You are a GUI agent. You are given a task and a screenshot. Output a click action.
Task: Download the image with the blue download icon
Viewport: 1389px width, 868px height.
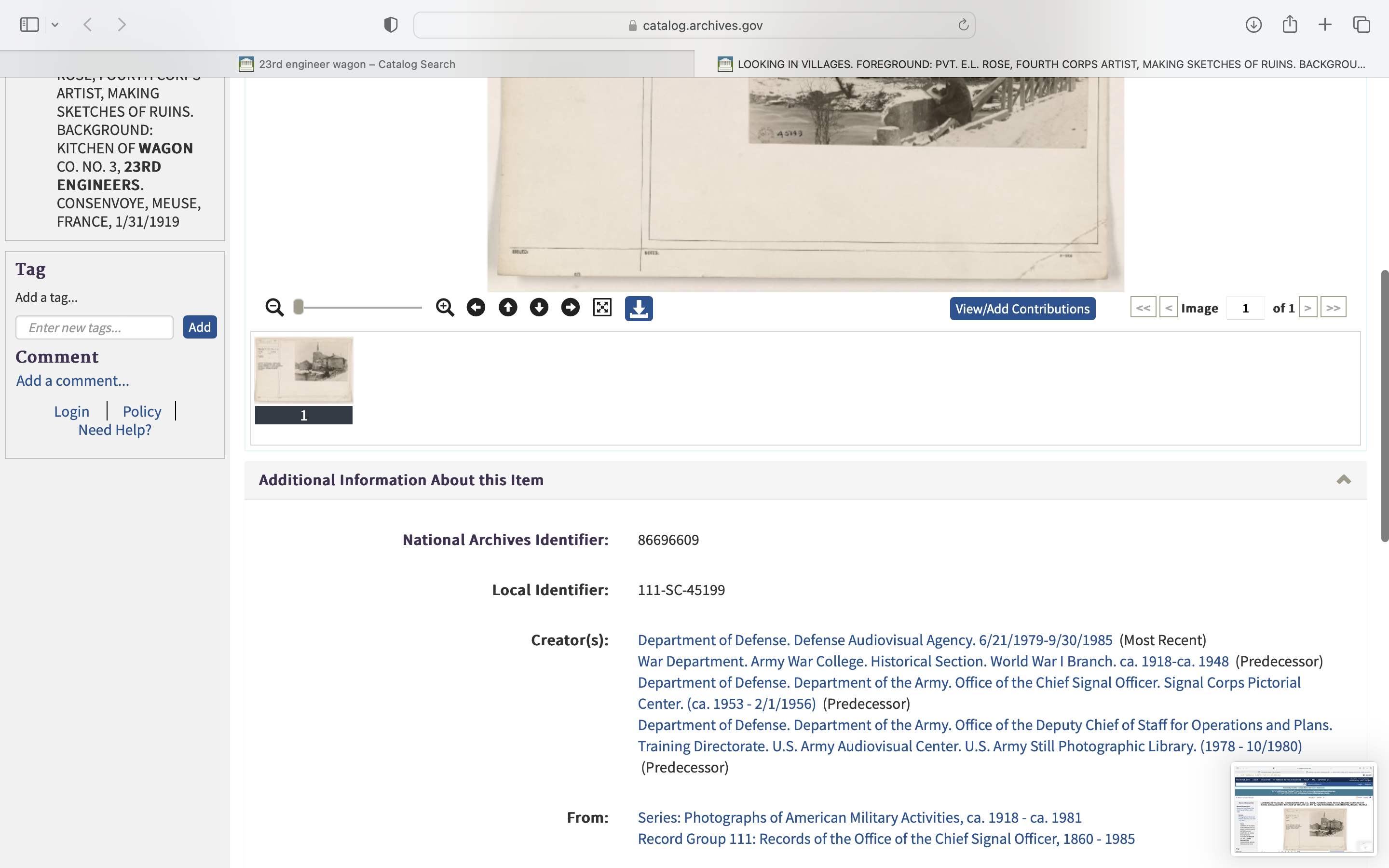[x=639, y=308]
